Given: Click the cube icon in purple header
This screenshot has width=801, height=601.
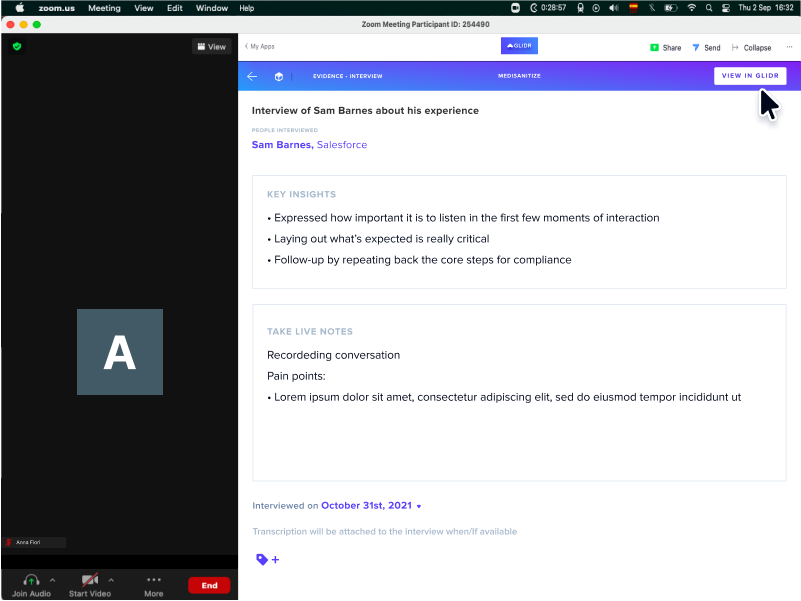Looking at the screenshot, I should [x=278, y=77].
